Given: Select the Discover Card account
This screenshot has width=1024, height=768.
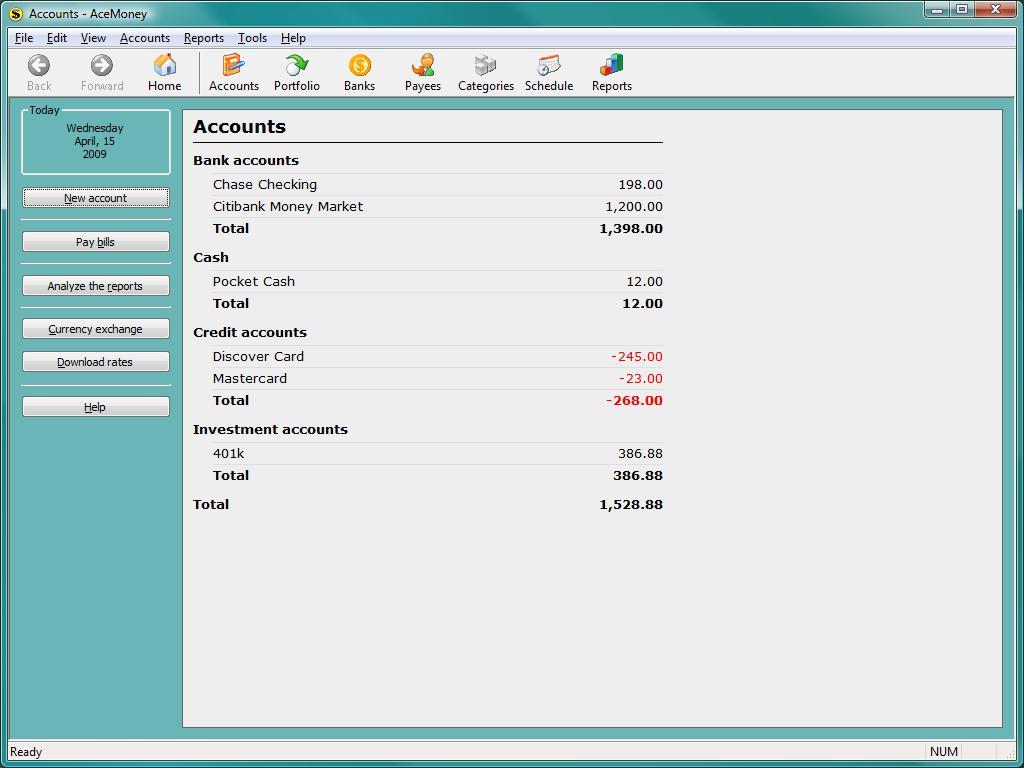Looking at the screenshot, I should 257,356.
